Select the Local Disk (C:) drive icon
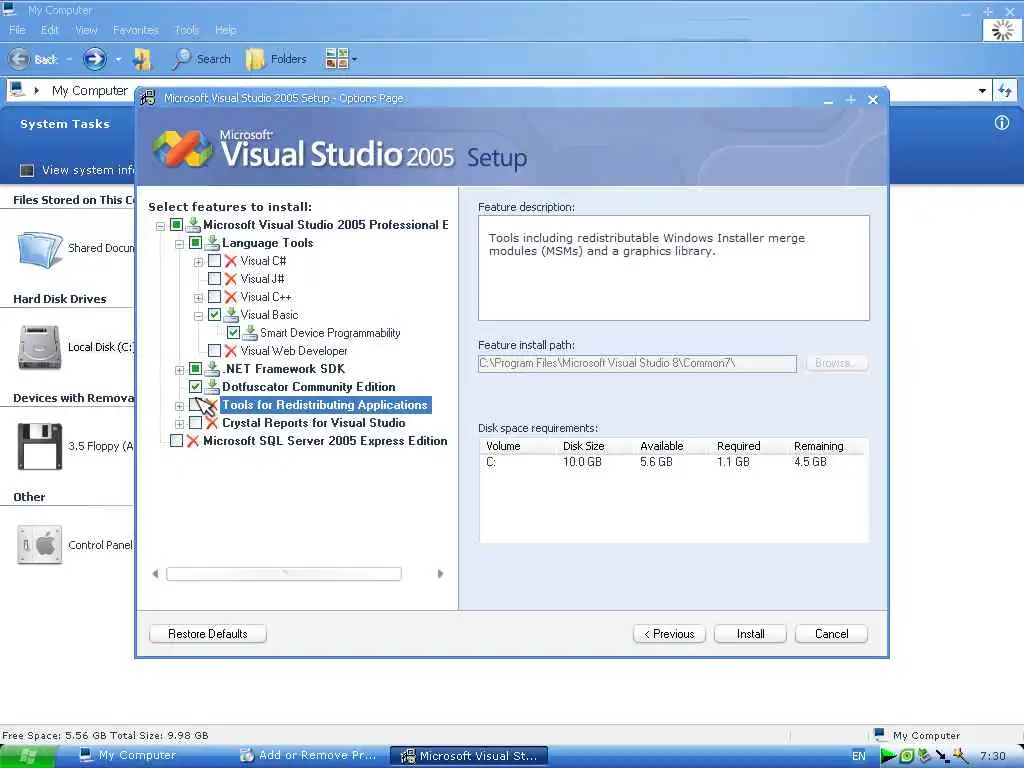 [x=39, y=347]
